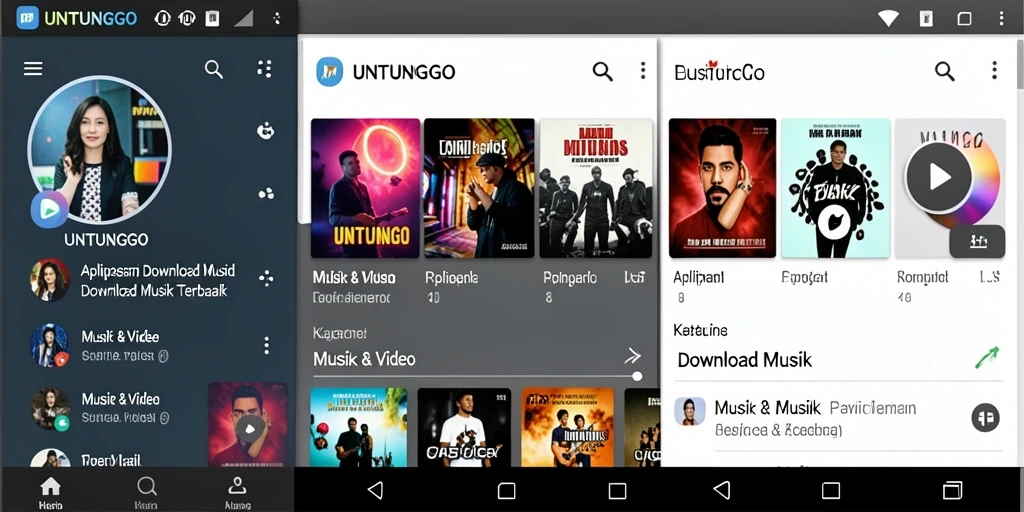1024x512 pixels.
Task: Click the dark button under the play disc
Action: coord(977,242)
